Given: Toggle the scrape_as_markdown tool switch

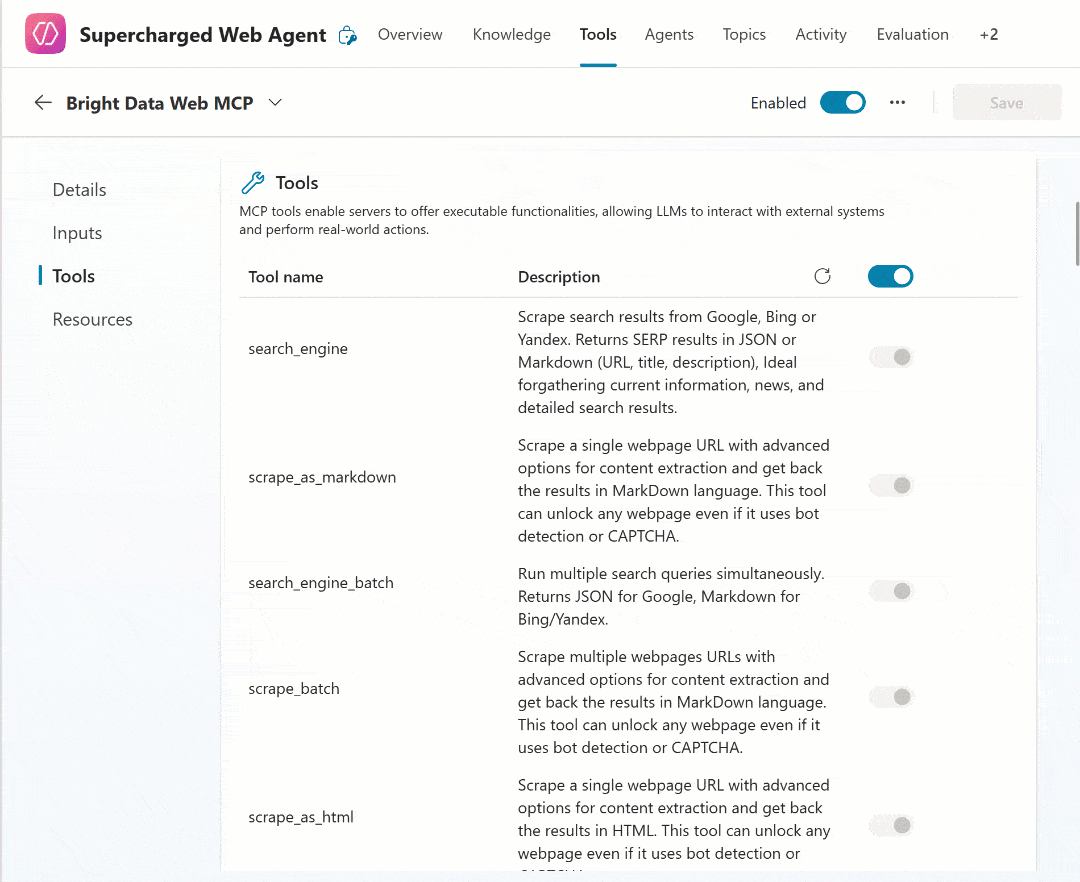Looking at the screenshot, I should [x=891, y=486].
